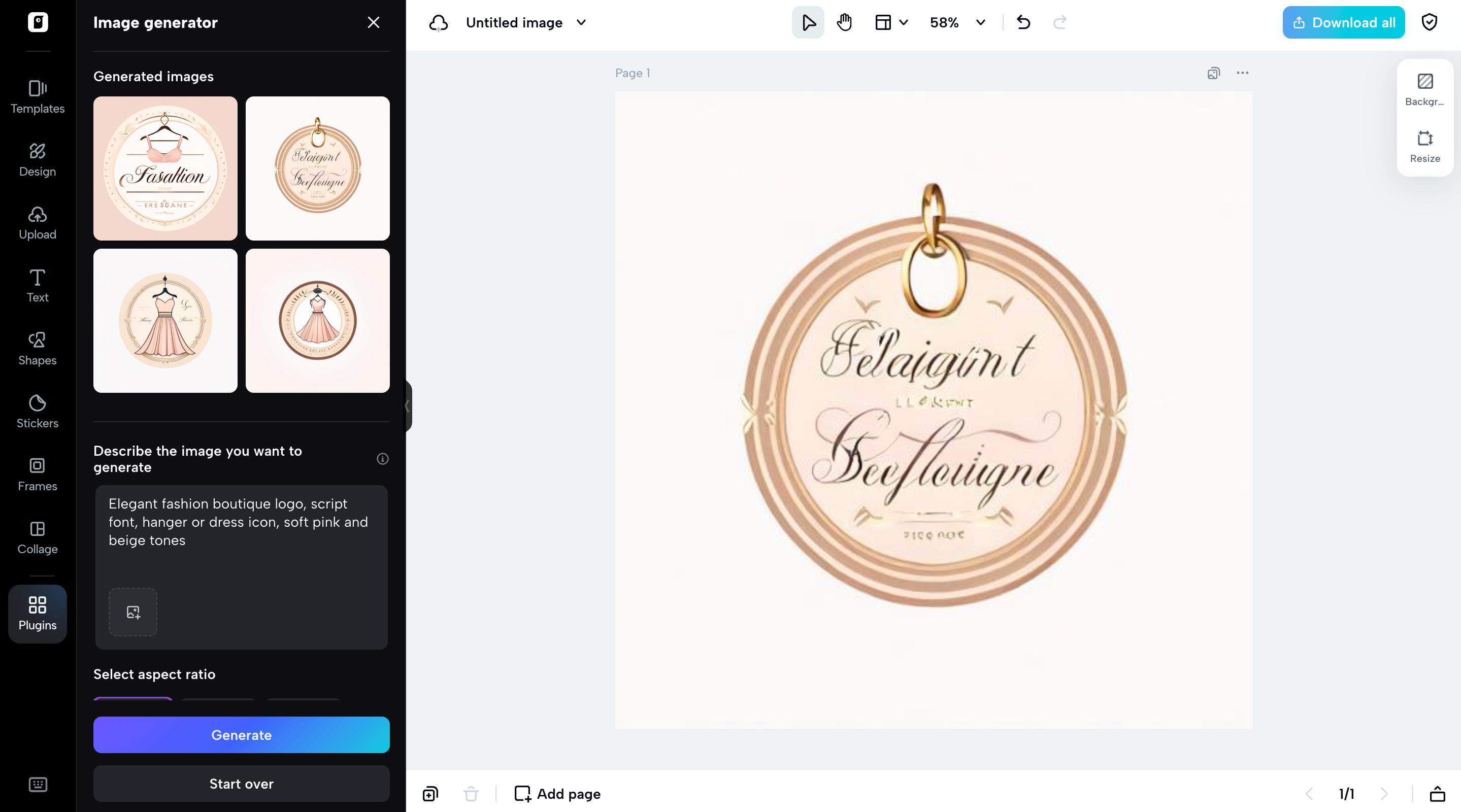Click the info icon beside prompt heading
This screenshot has width=1461, height=812.
coord(383,459)
